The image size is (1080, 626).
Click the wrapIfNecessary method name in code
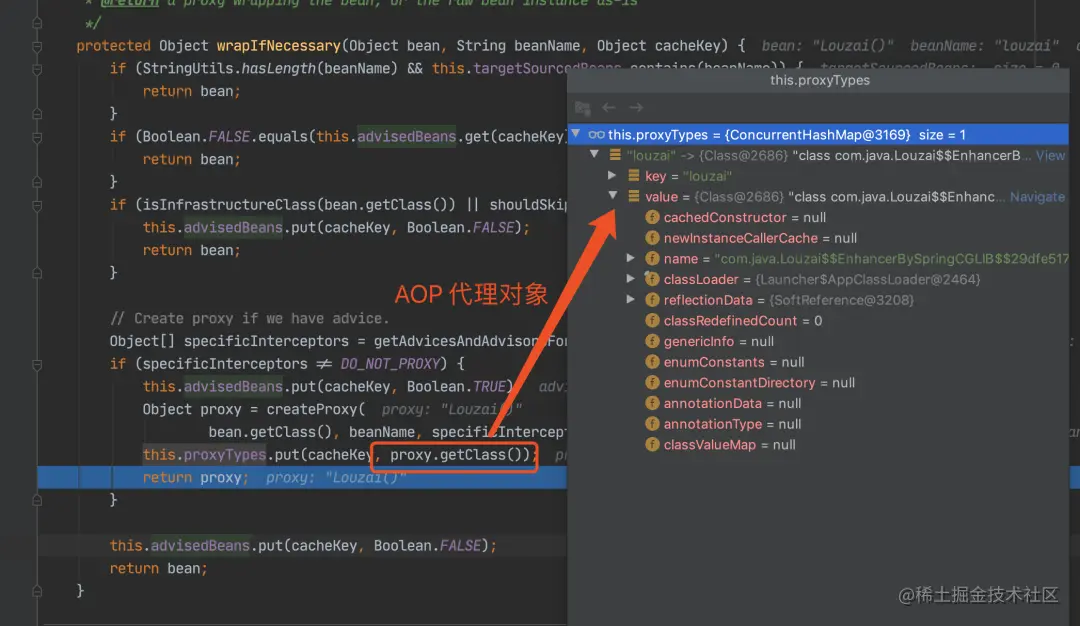[x=278, y=46]
